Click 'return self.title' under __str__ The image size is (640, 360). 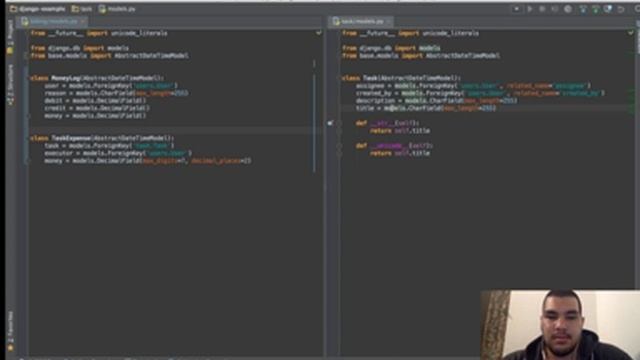pos(400,131)
